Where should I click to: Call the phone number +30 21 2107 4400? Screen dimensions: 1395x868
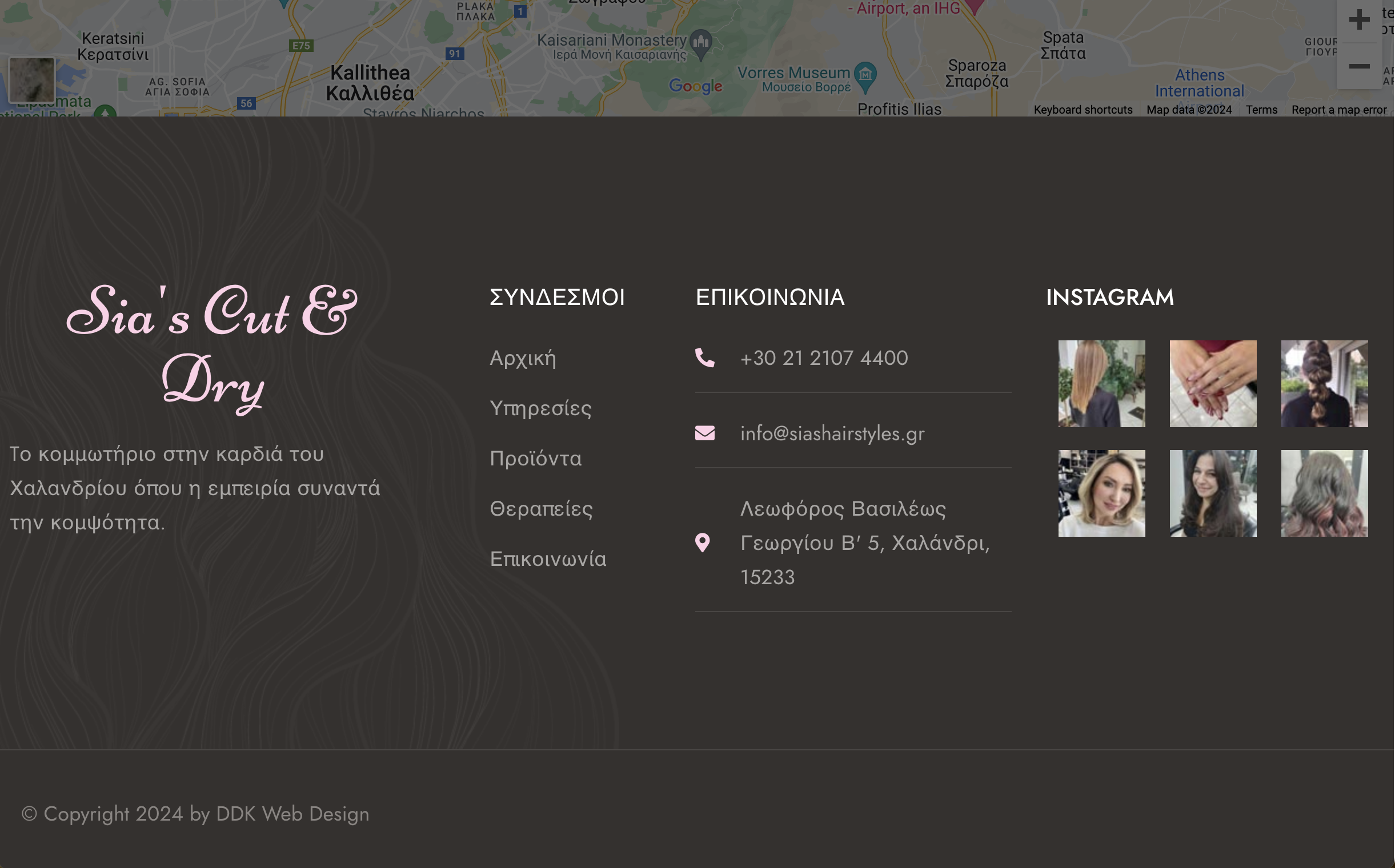[824, 358]
